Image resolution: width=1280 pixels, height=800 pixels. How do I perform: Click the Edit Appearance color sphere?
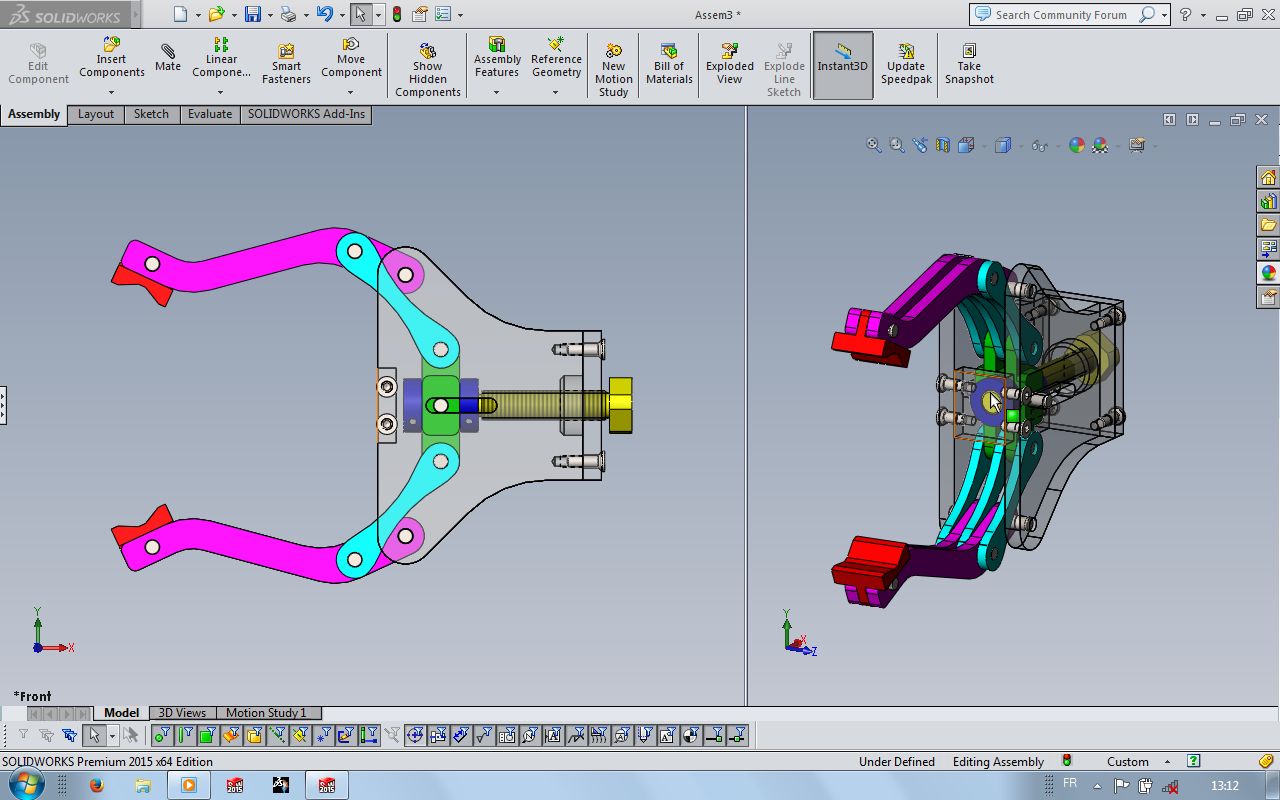tap(1077, 145)
